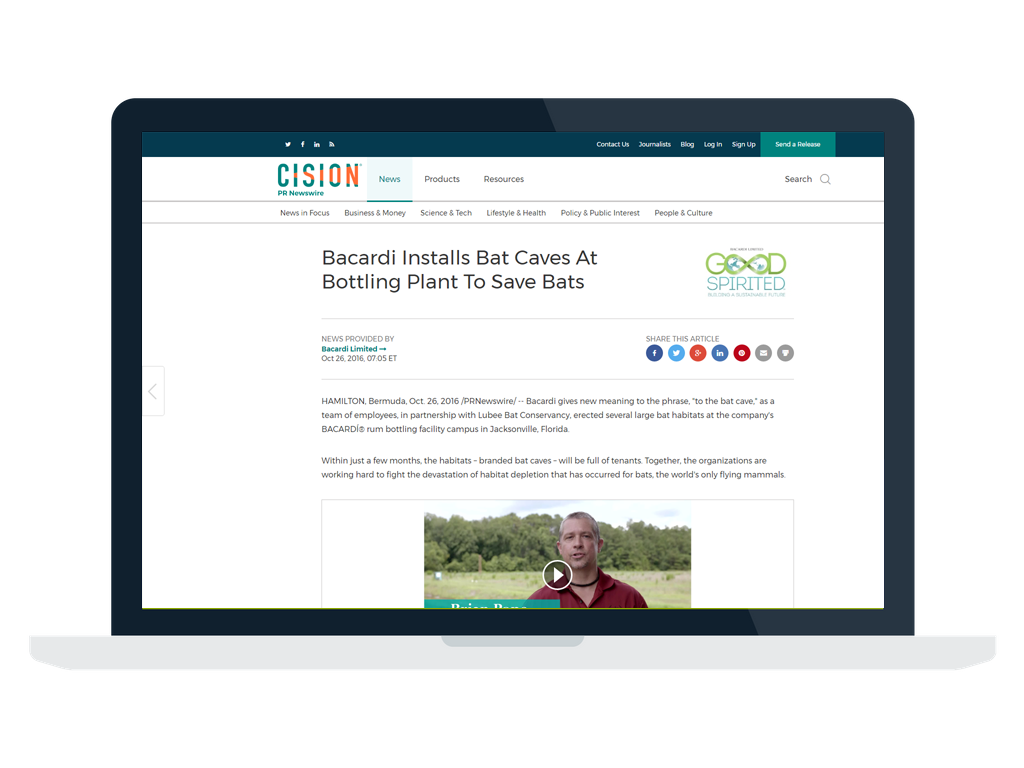Viewport: 1024px width, 768px height.
Task: Share the article via the email icon
Action: pyautogui.click(x=764, y=353)
